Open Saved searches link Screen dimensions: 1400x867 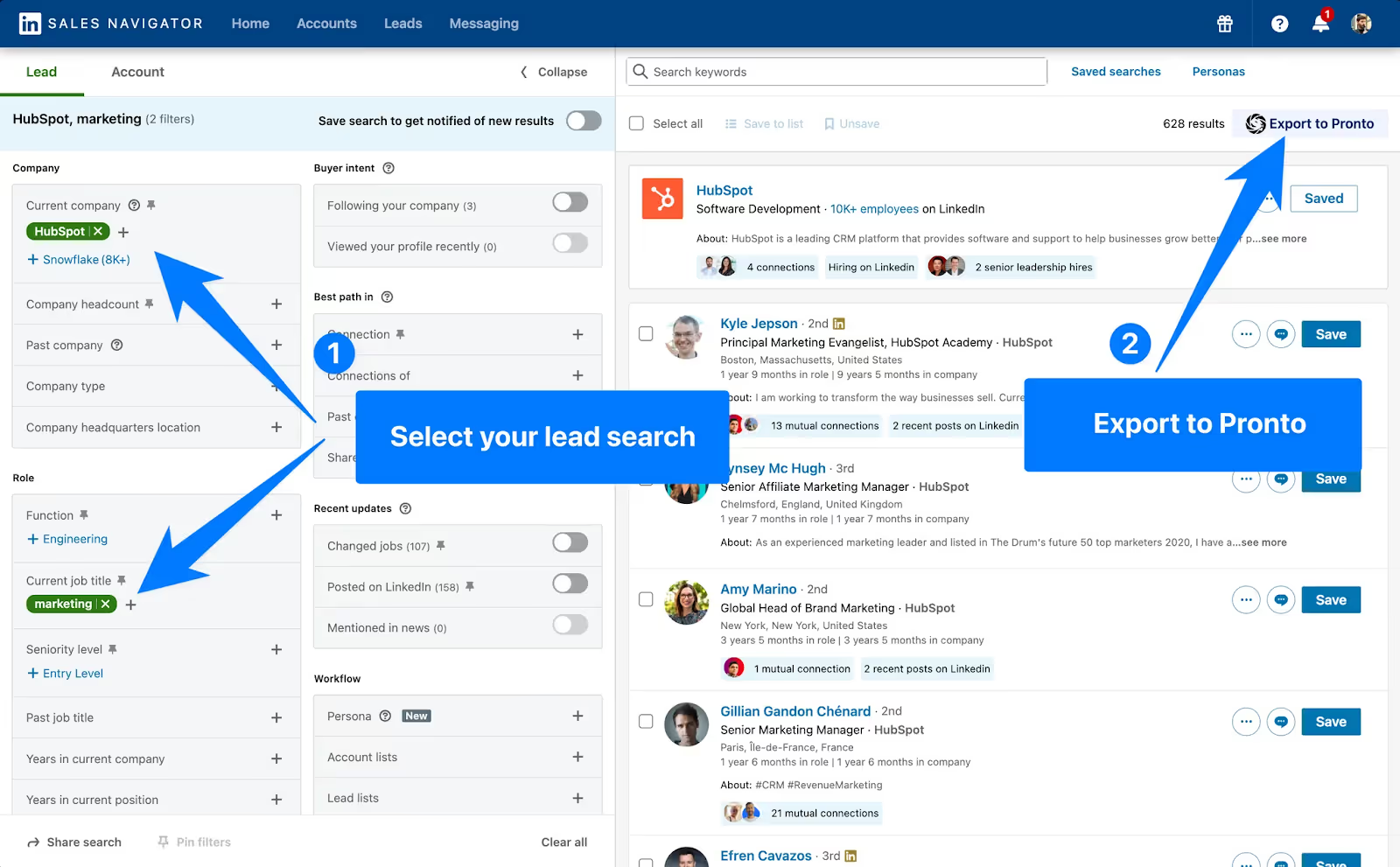(x=1116, y=72)
